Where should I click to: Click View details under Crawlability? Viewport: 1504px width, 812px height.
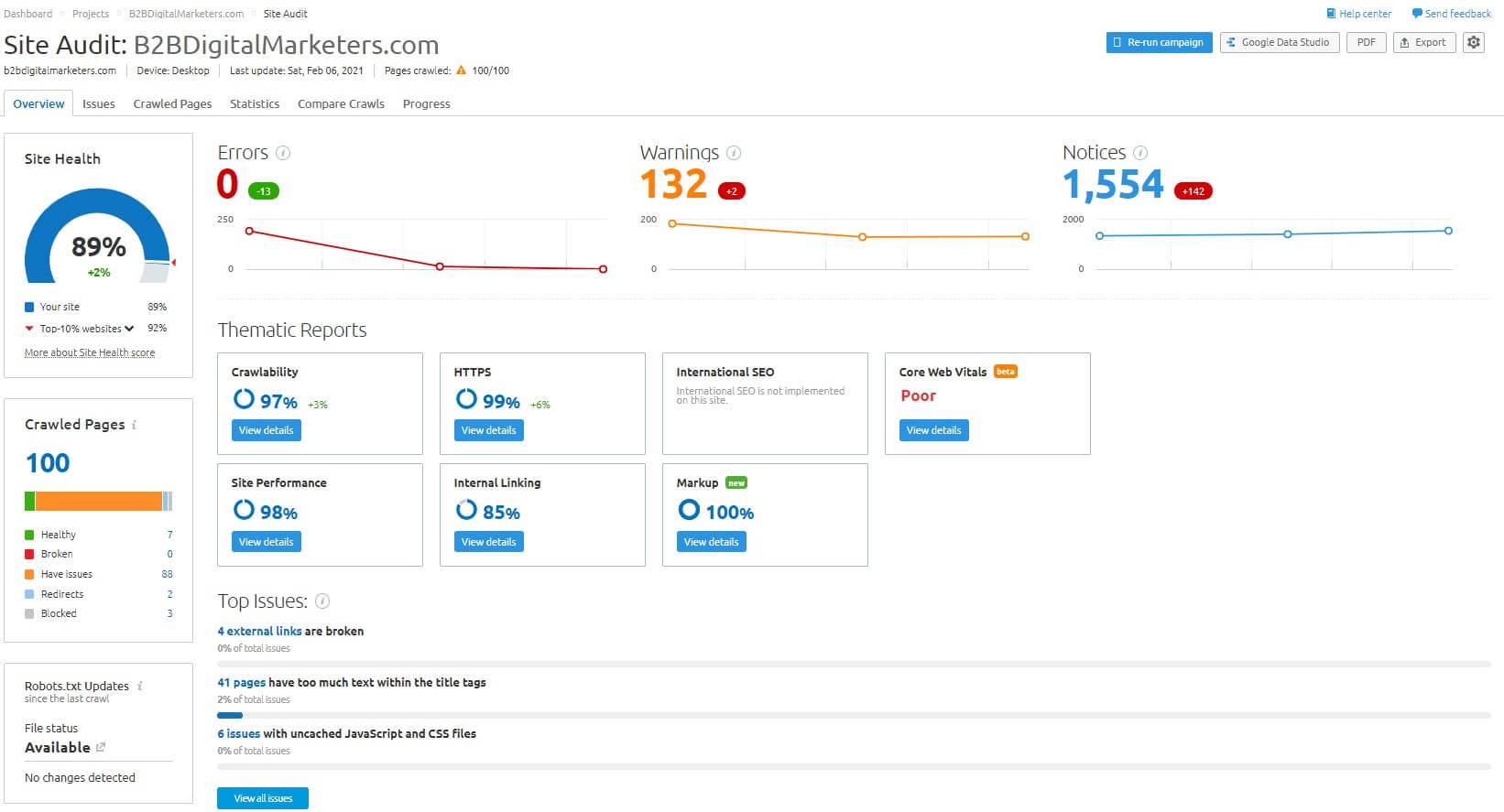pyautogui.click(x=266, y=430)
